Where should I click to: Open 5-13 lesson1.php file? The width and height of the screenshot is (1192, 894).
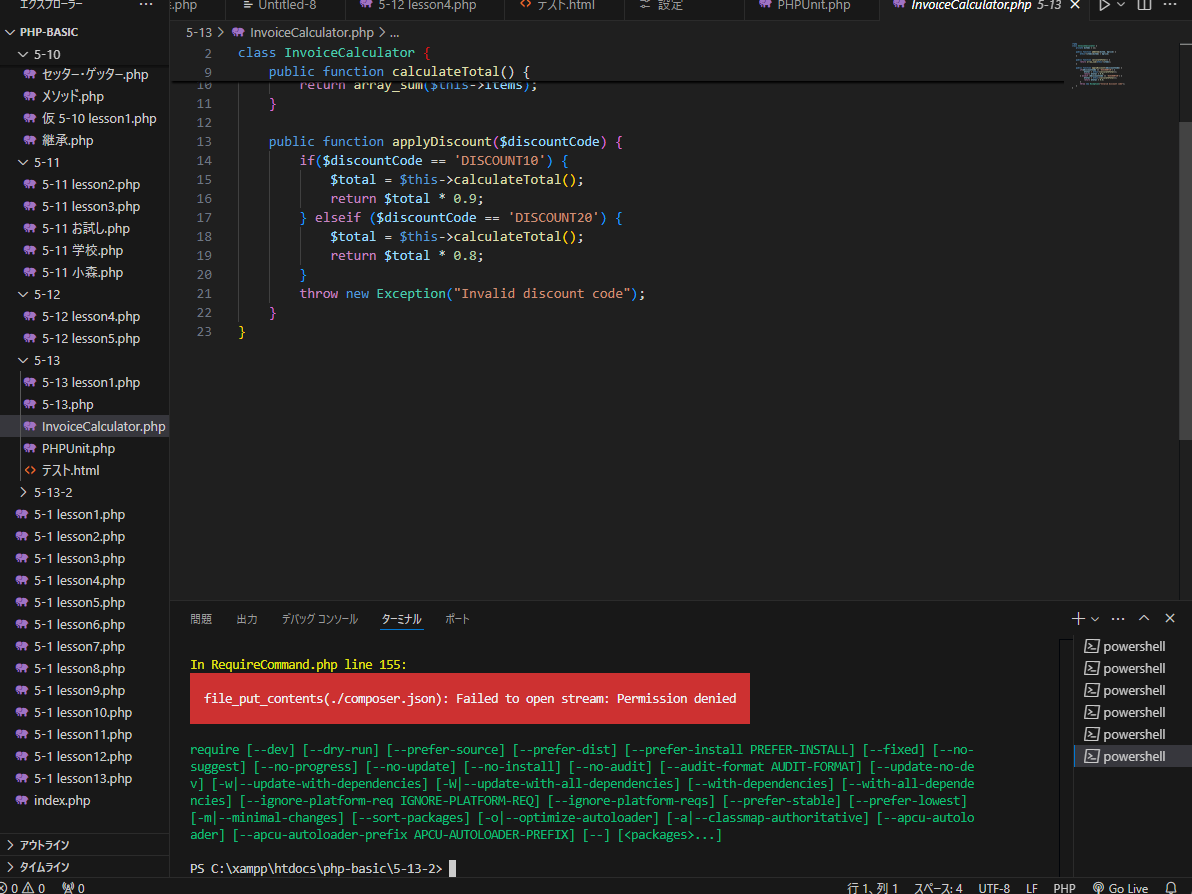[84, 382]
